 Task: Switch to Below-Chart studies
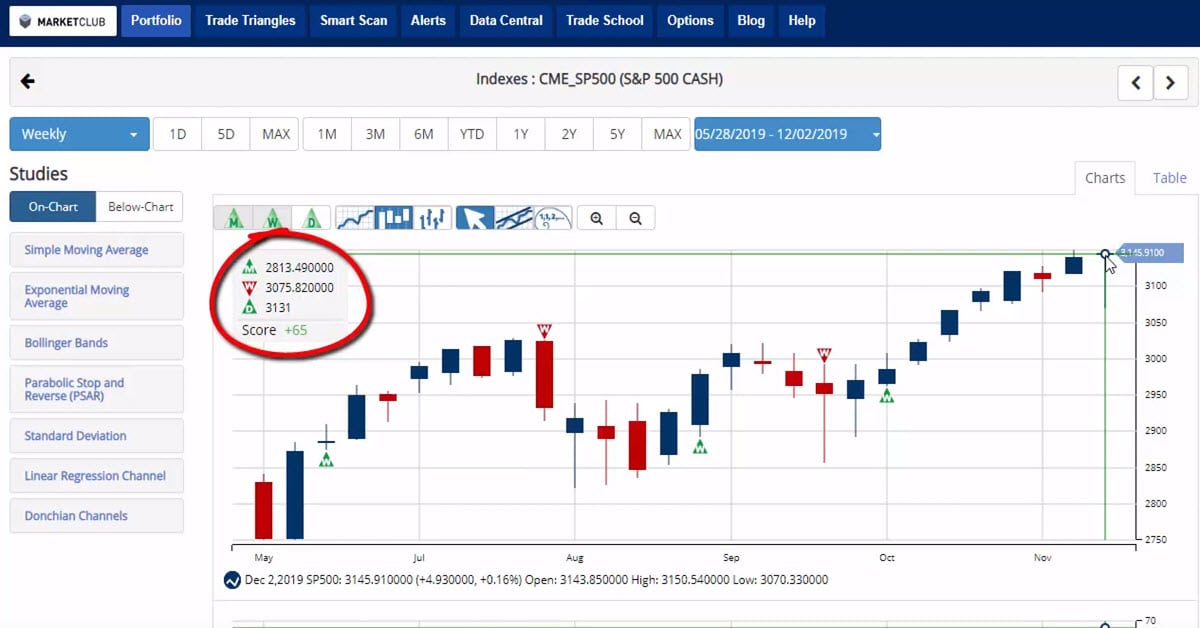140,207
